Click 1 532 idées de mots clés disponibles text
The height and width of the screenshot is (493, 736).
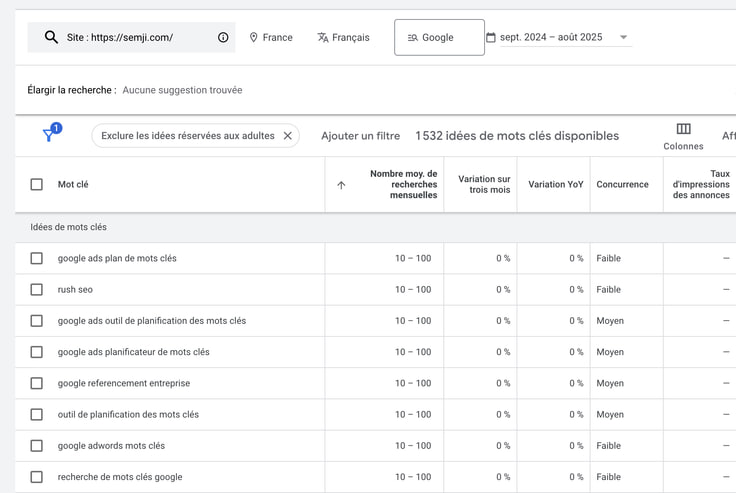click(x=517, y=136)
